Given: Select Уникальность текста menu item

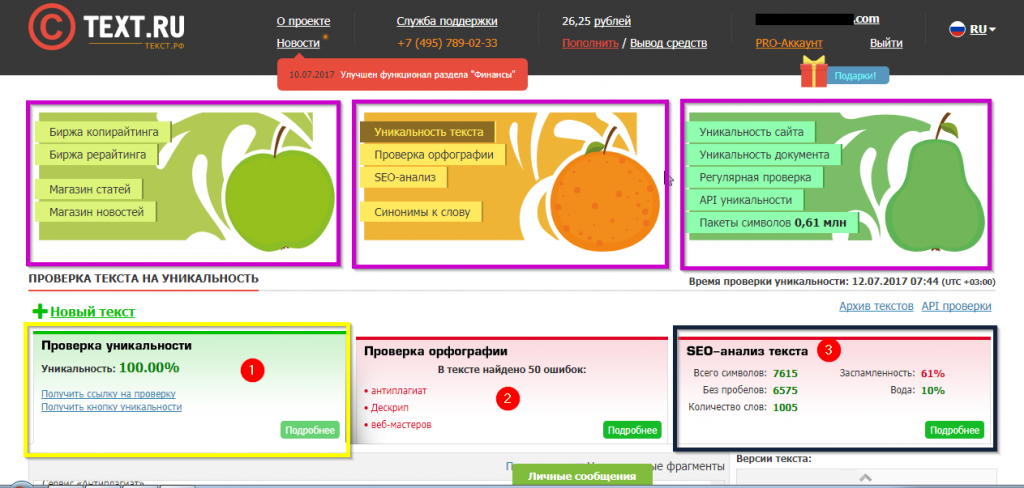Looking at the screenshot, I should pyautogui.click(x=428, y=132).
